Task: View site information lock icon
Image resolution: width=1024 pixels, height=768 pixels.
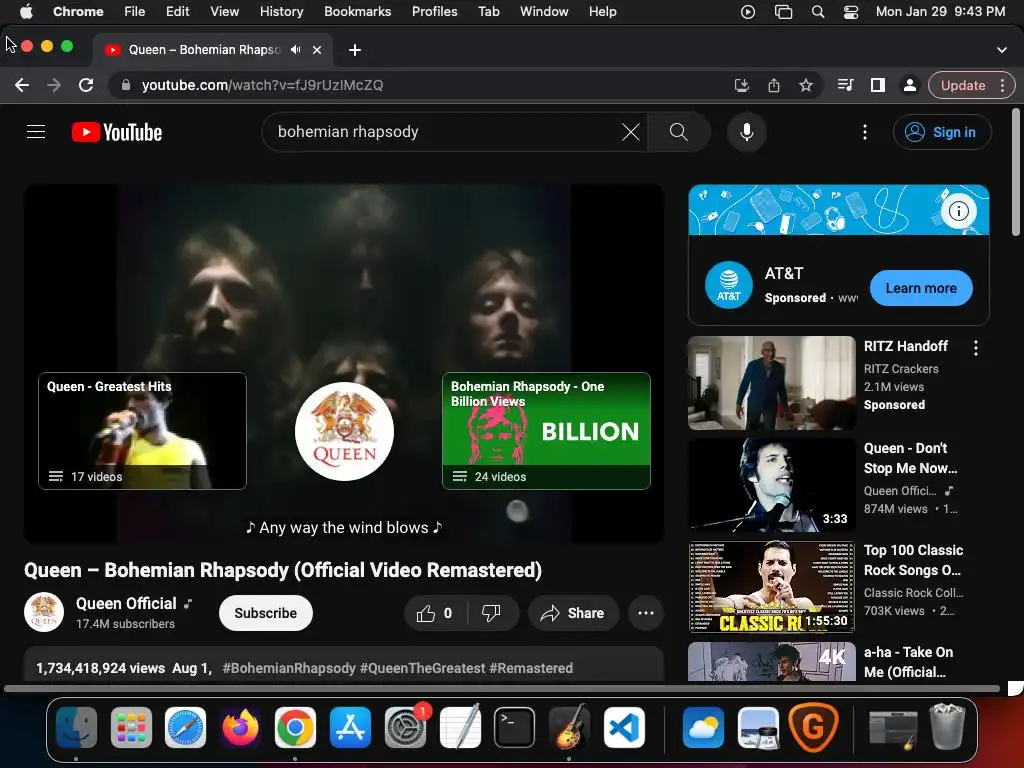Action: pos(126,85)
